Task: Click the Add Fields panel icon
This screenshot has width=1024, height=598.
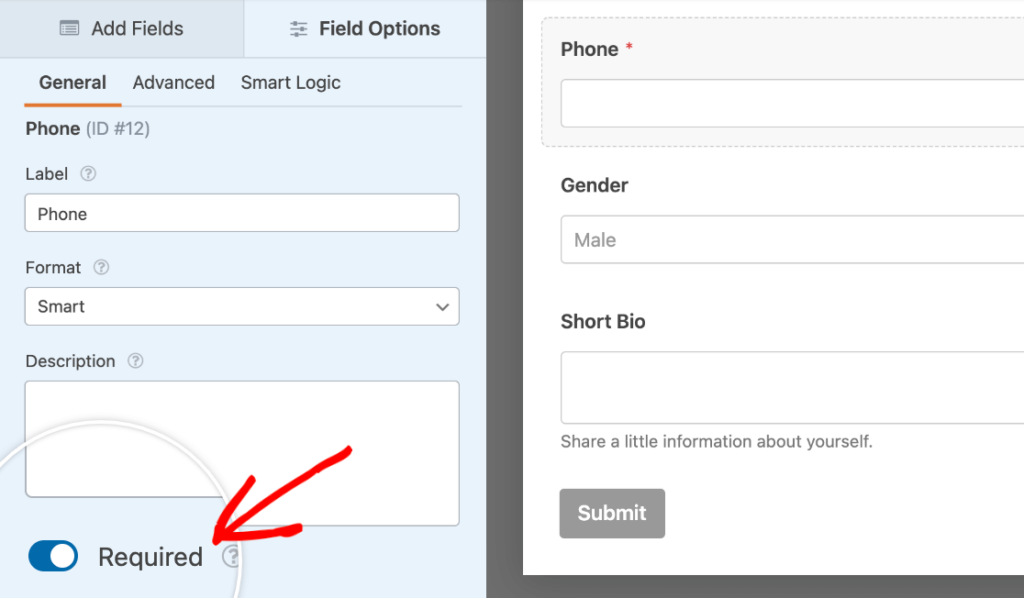Action: [x=70, y=28]
